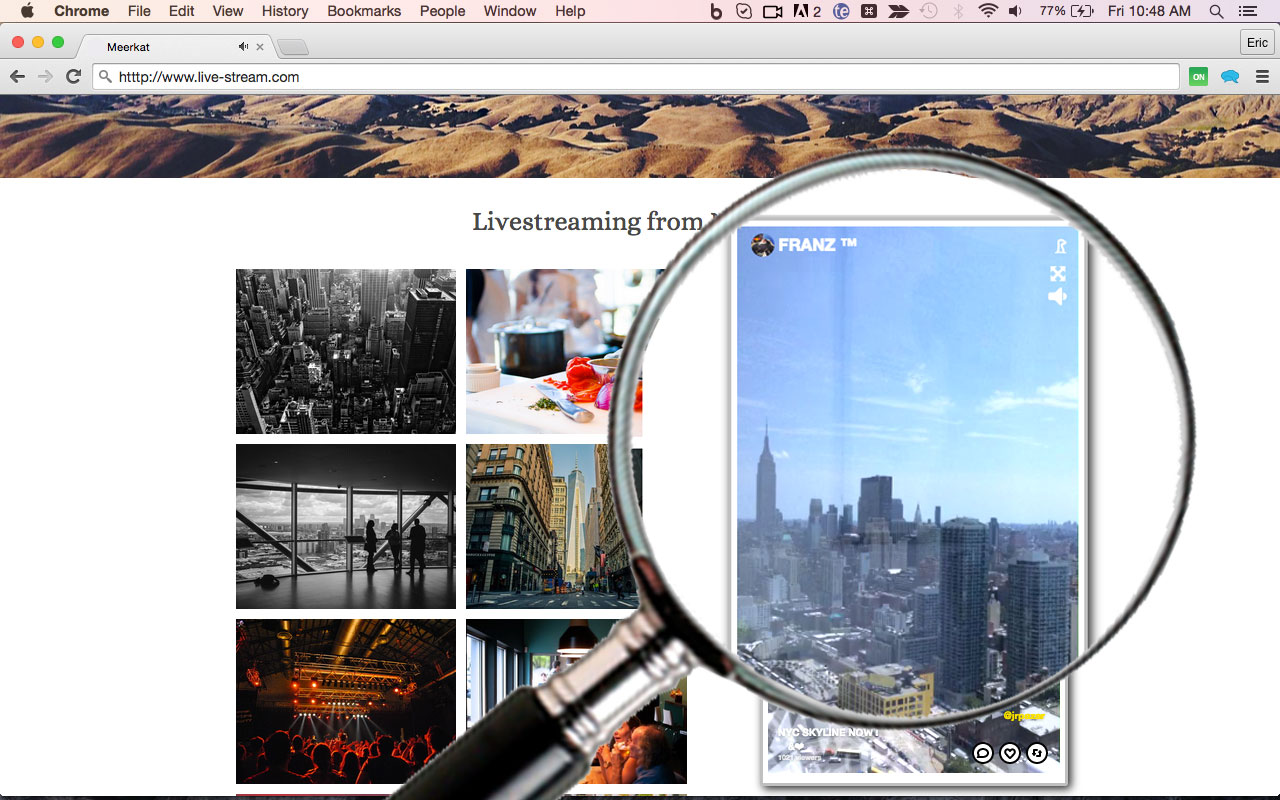The image size is (1280, 800).
Task: Click the NYC SKYLINE NOW stream title
Action: point(828,733)
